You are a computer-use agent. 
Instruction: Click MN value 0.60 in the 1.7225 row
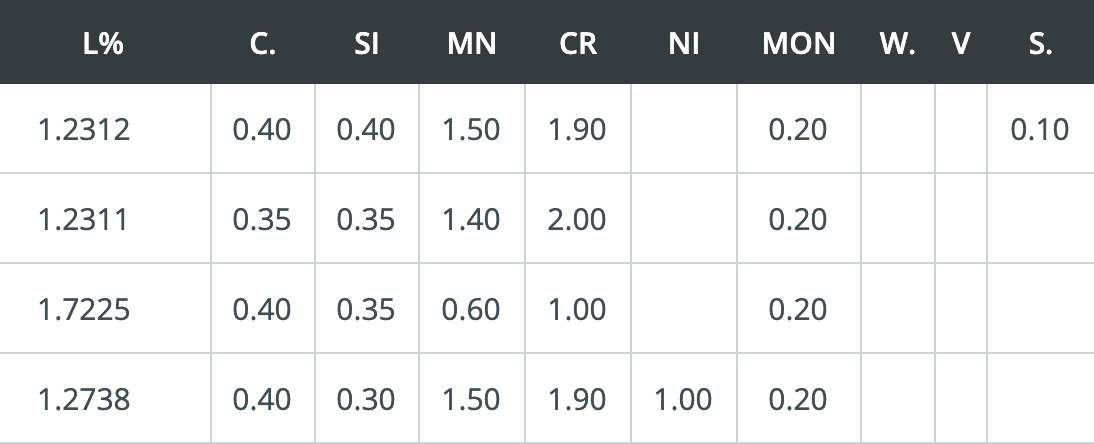tap(471, 310)
